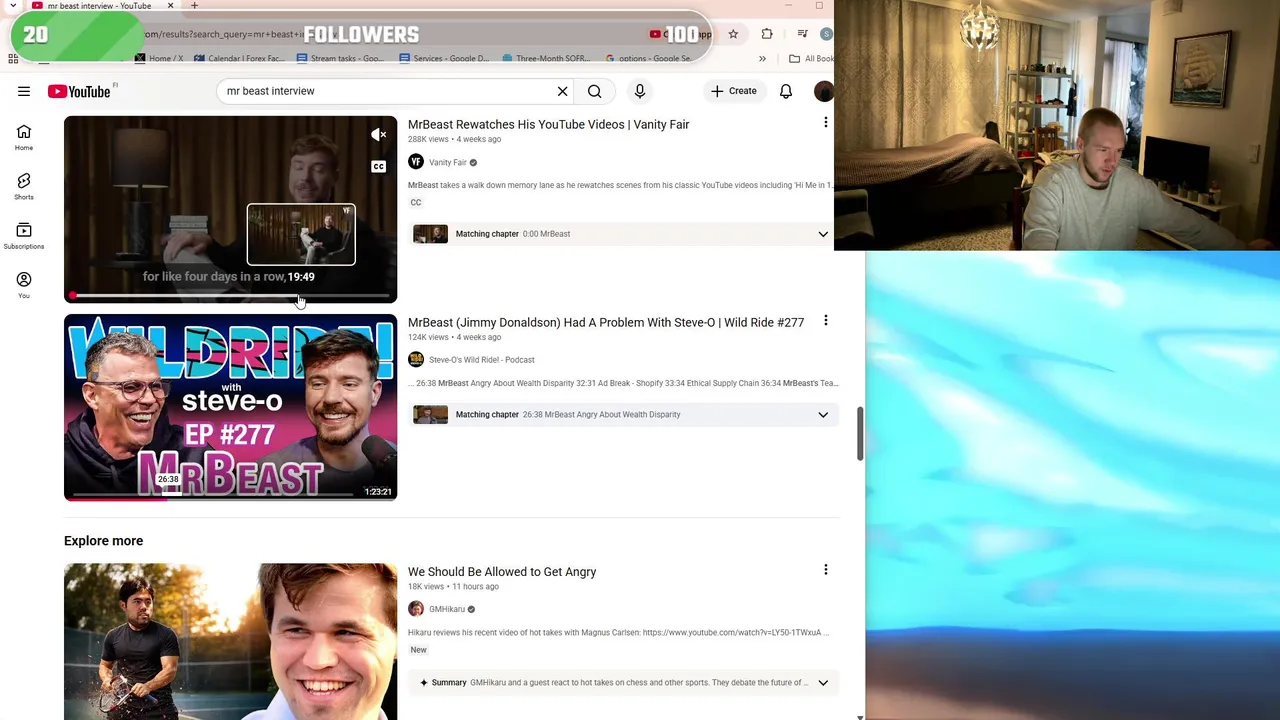The width and height of the screenshot is (1280, 720).
Task: Go to the YouTube home logo
Action: point(79,91)
